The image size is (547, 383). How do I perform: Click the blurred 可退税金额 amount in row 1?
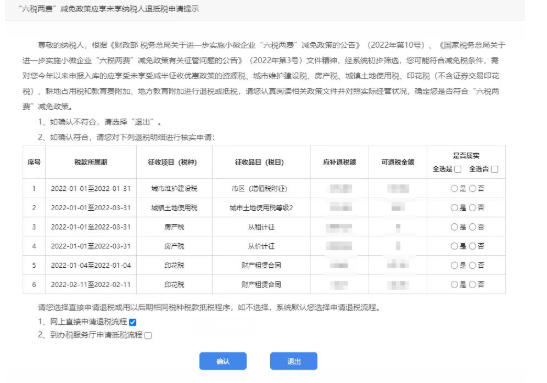(398, 189)
